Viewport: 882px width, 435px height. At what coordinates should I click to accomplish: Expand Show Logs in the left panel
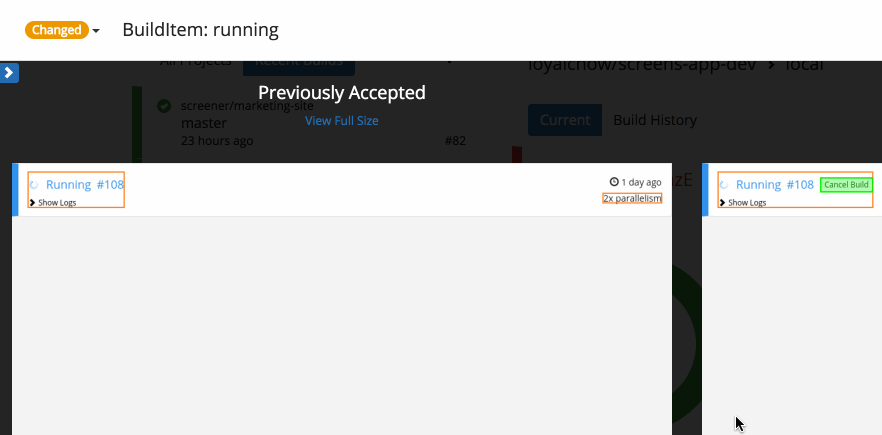[x=53, y=202]
